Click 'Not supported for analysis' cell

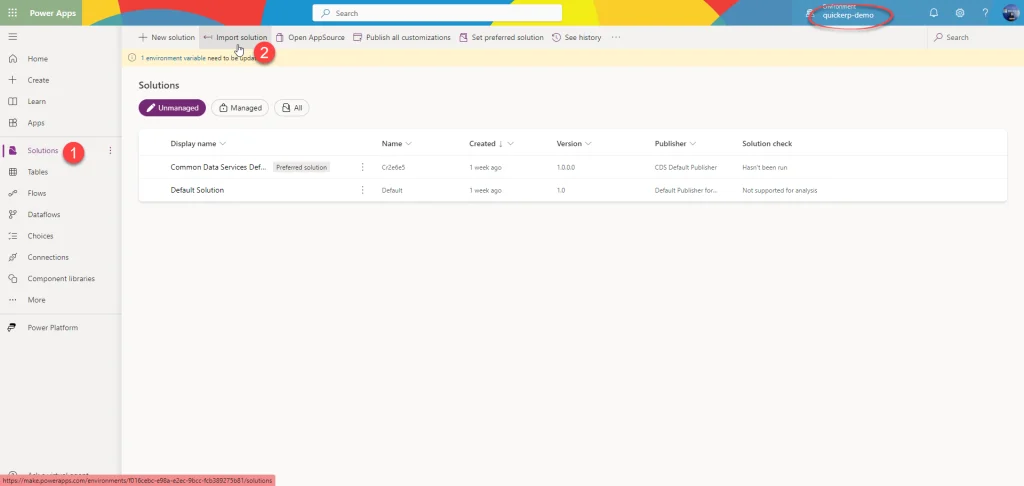point(780,191)
